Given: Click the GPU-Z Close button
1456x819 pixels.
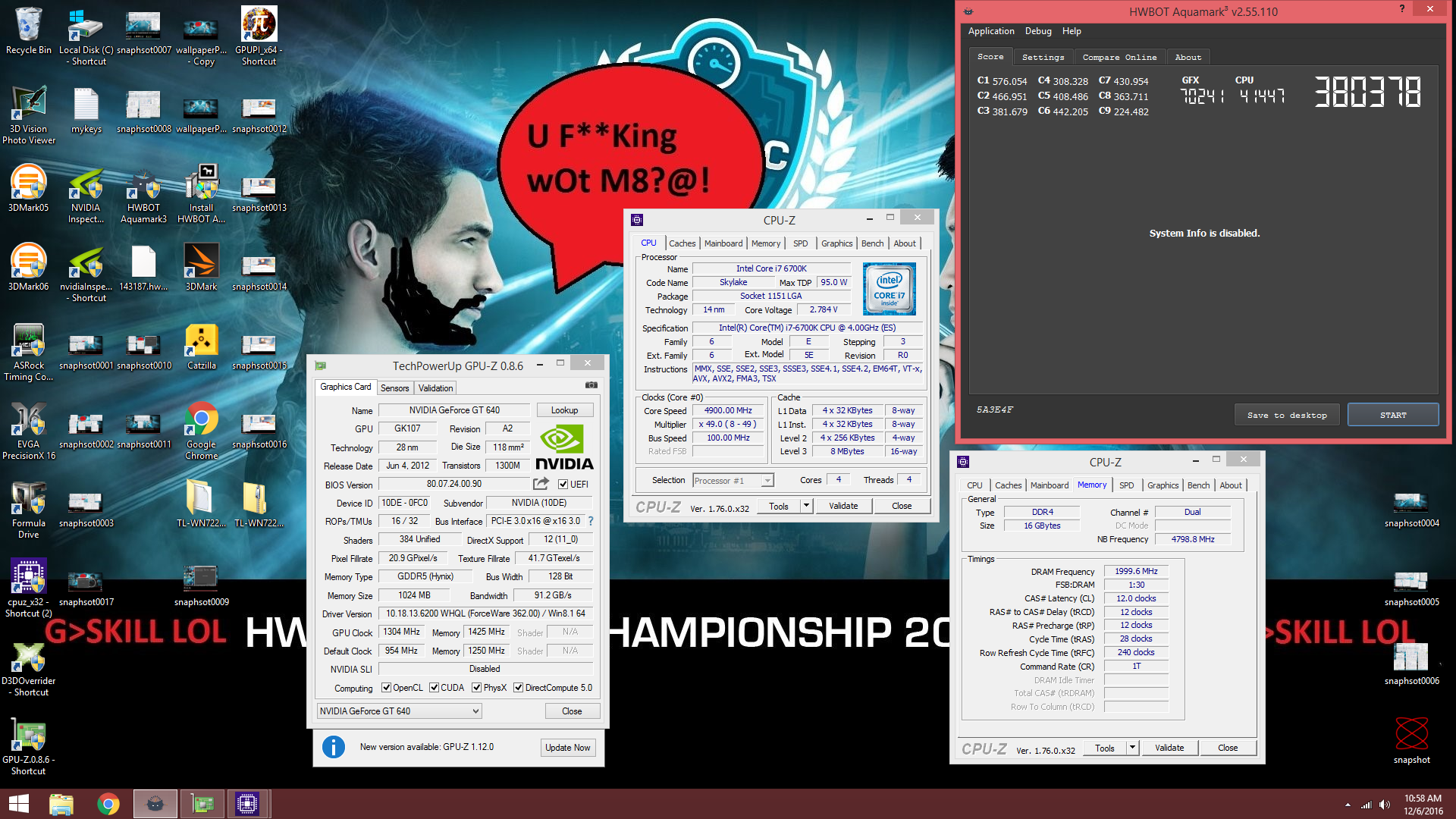Looking at the screenshot, I should pos(572,711).
